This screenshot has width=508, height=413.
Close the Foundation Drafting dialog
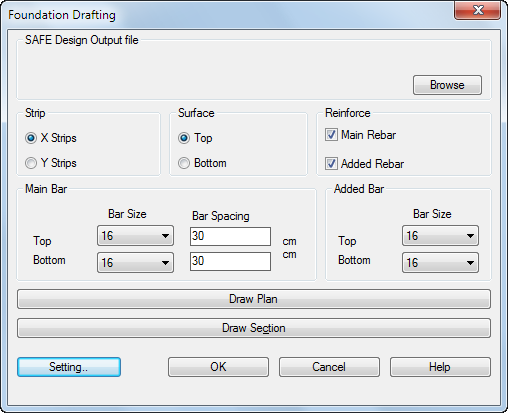click(x=477, y=10)
